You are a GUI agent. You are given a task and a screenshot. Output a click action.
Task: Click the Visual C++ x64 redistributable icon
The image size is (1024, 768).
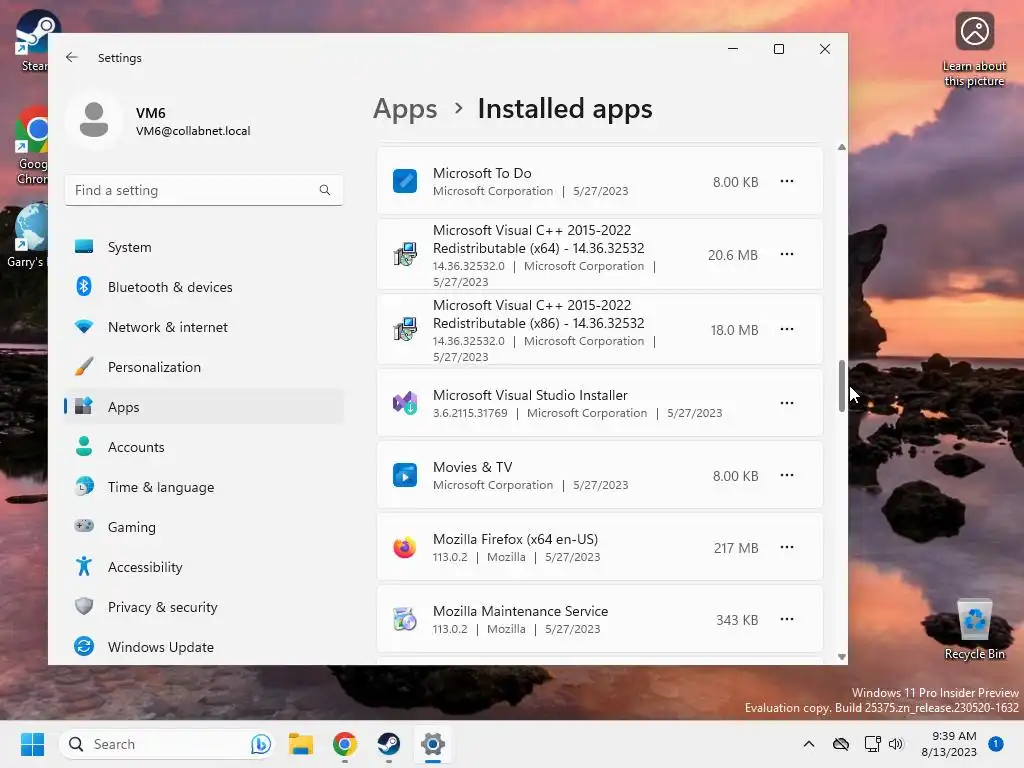coord(405,254)
